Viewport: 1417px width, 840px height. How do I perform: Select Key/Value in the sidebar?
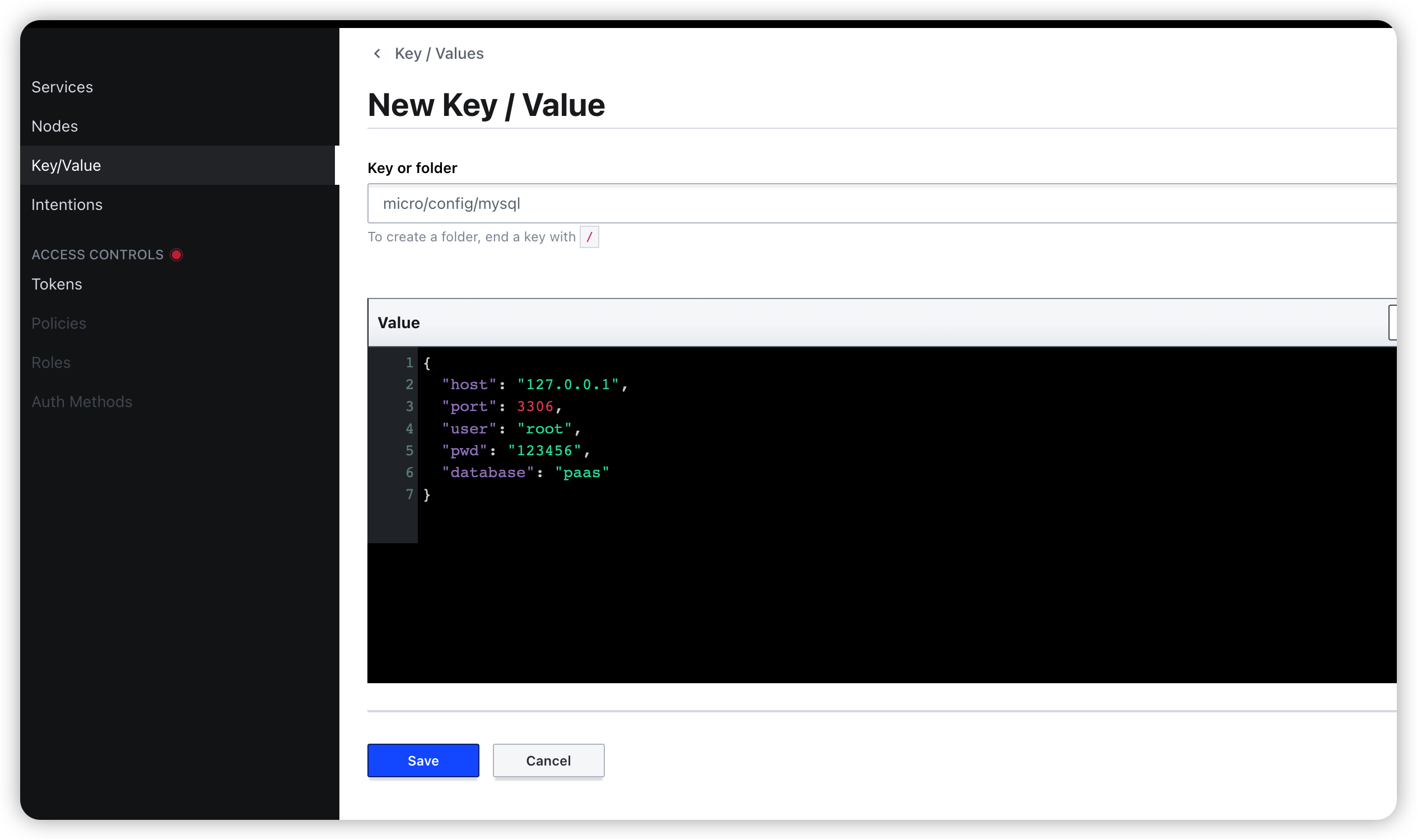point(177,165)
